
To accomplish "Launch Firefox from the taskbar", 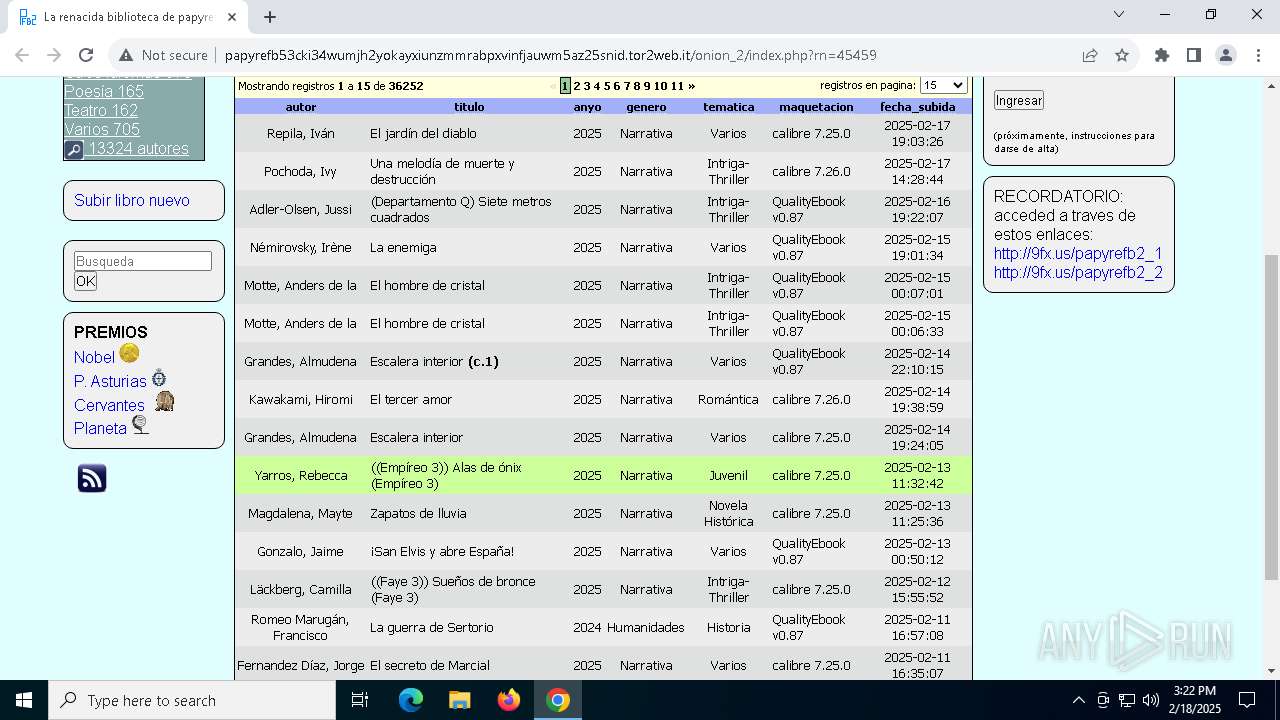I will click(x=509, y=700).
